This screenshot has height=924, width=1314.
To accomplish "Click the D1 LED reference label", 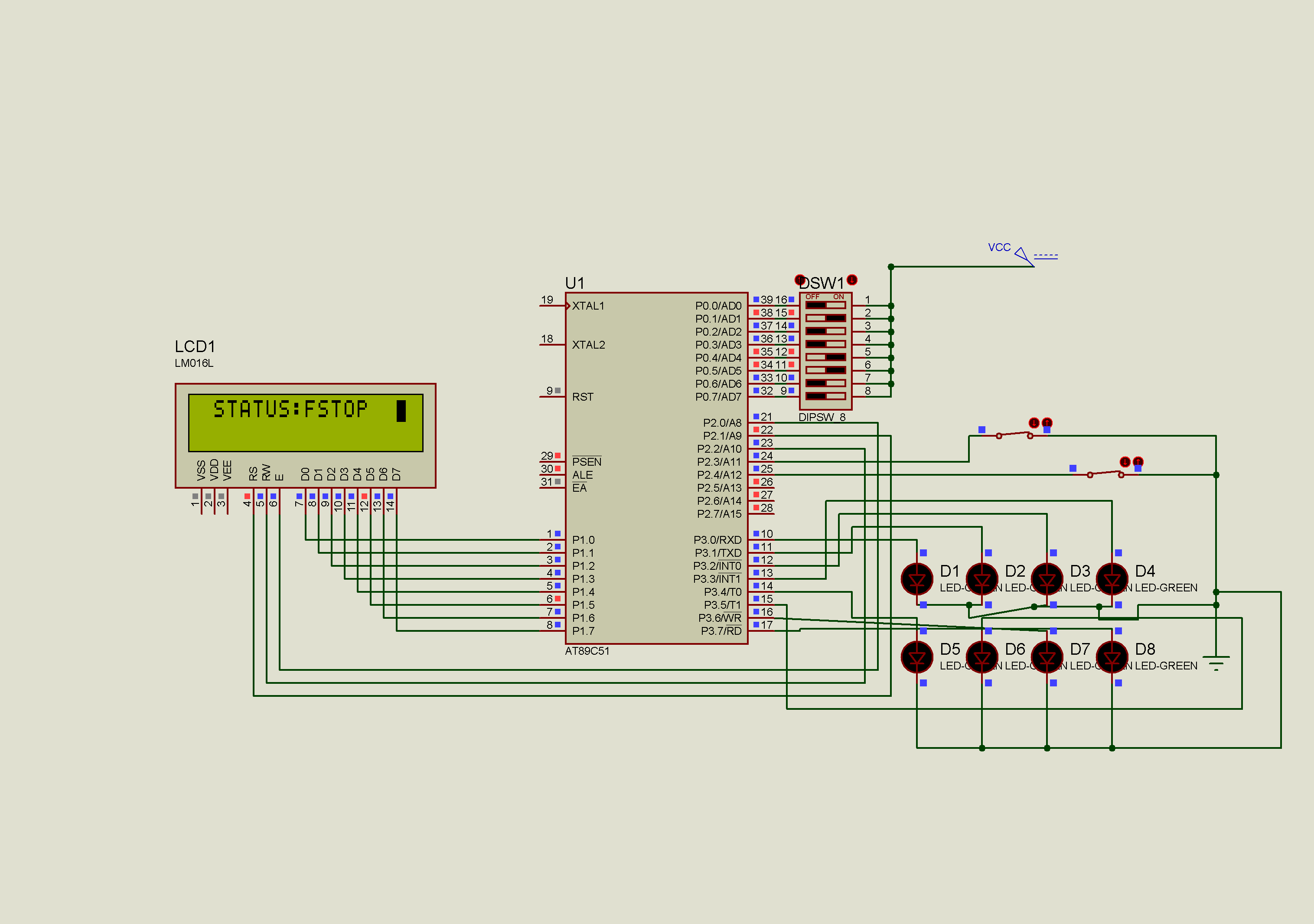I will [950, 571].
